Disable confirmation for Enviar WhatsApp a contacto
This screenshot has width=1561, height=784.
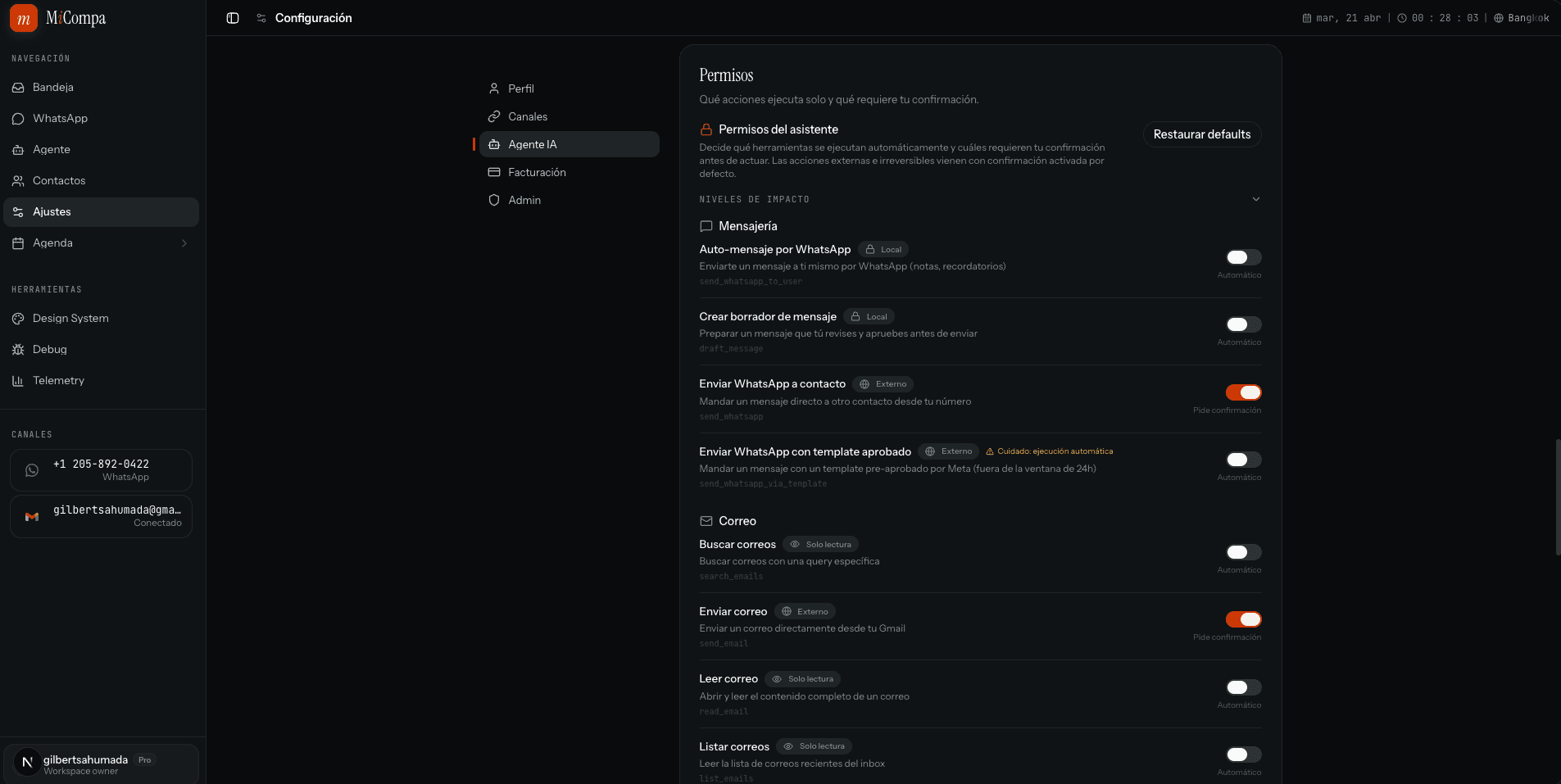(1243, 392)
